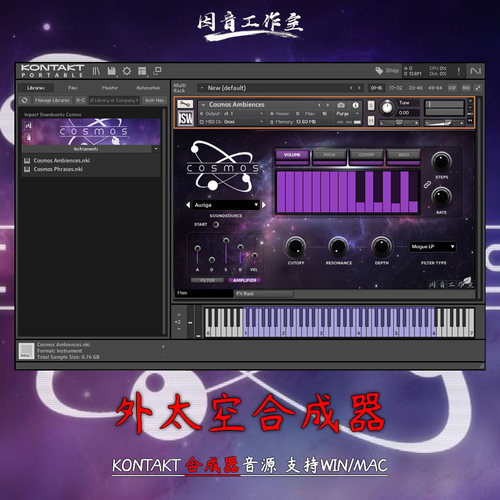Toggle rack resize icon at header right
Viewport: 500px width, 500px height.
(x=478, y=88)
